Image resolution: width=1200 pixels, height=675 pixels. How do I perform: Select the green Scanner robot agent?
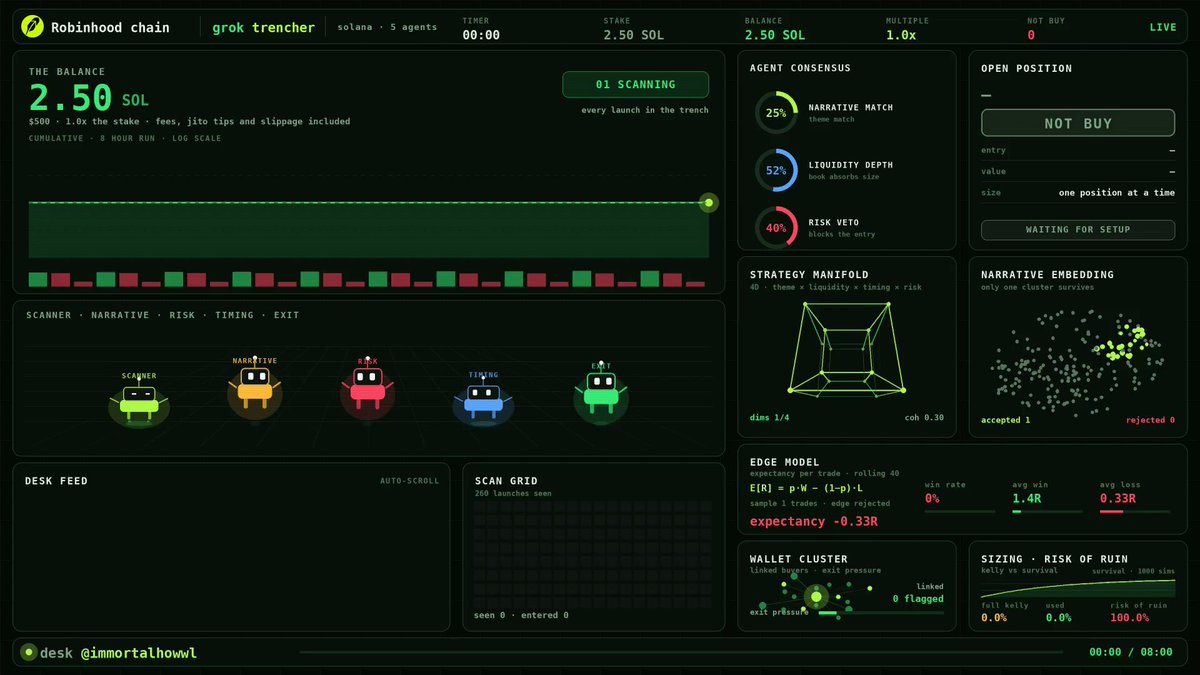tap(139, 401)
